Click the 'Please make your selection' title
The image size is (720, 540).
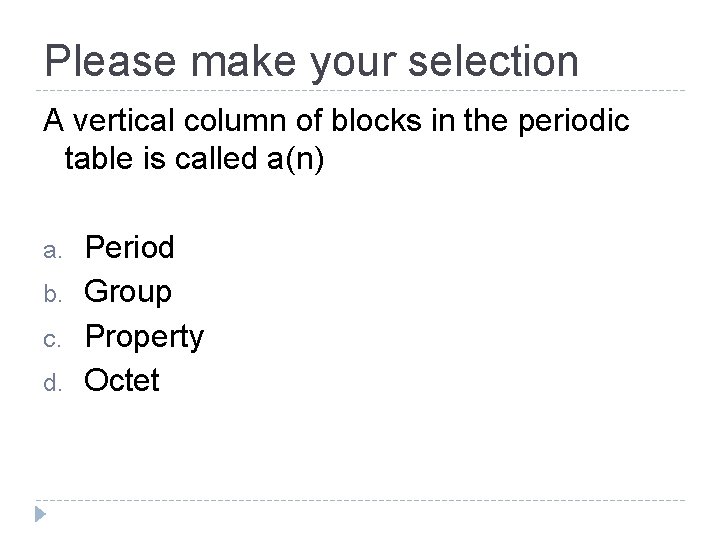311,62
